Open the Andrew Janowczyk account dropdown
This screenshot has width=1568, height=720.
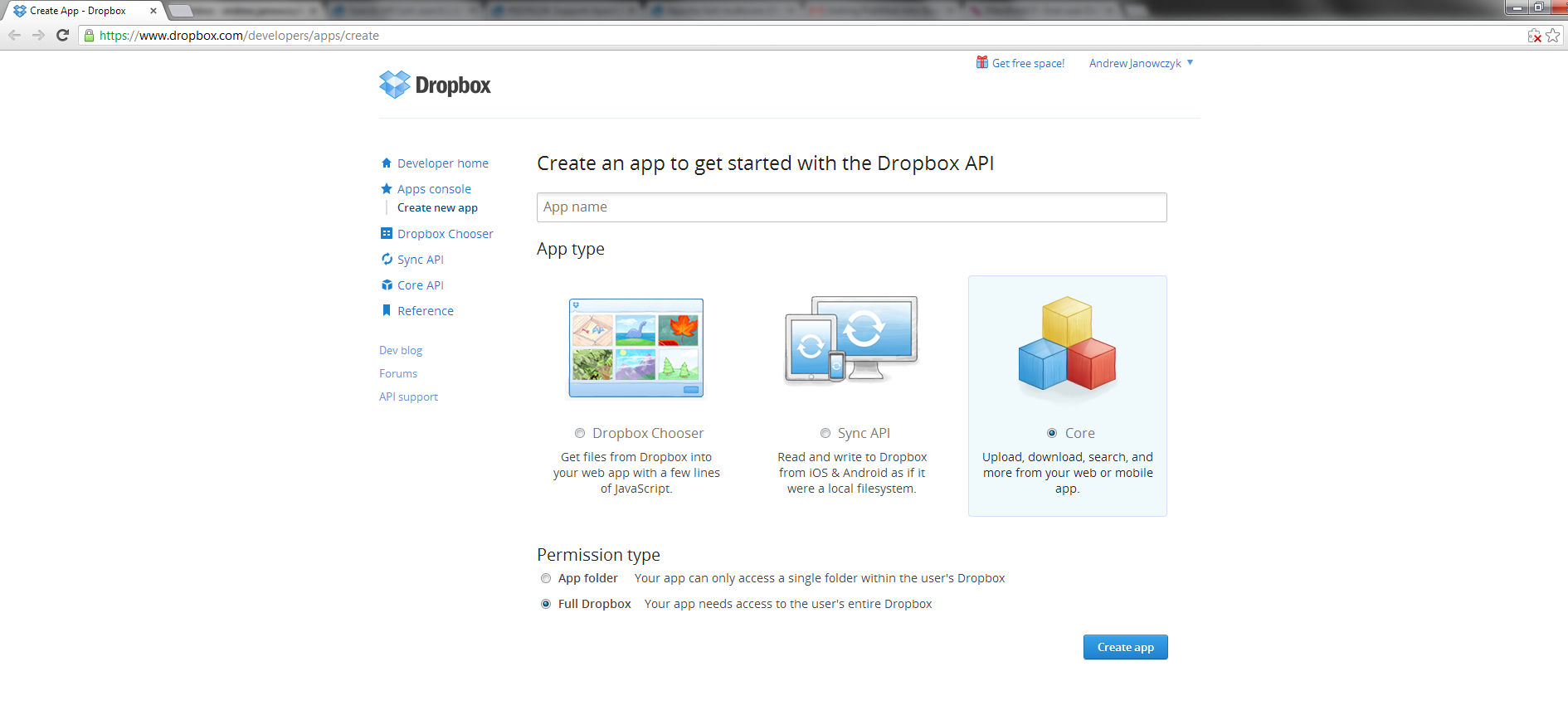point(1141,64)
